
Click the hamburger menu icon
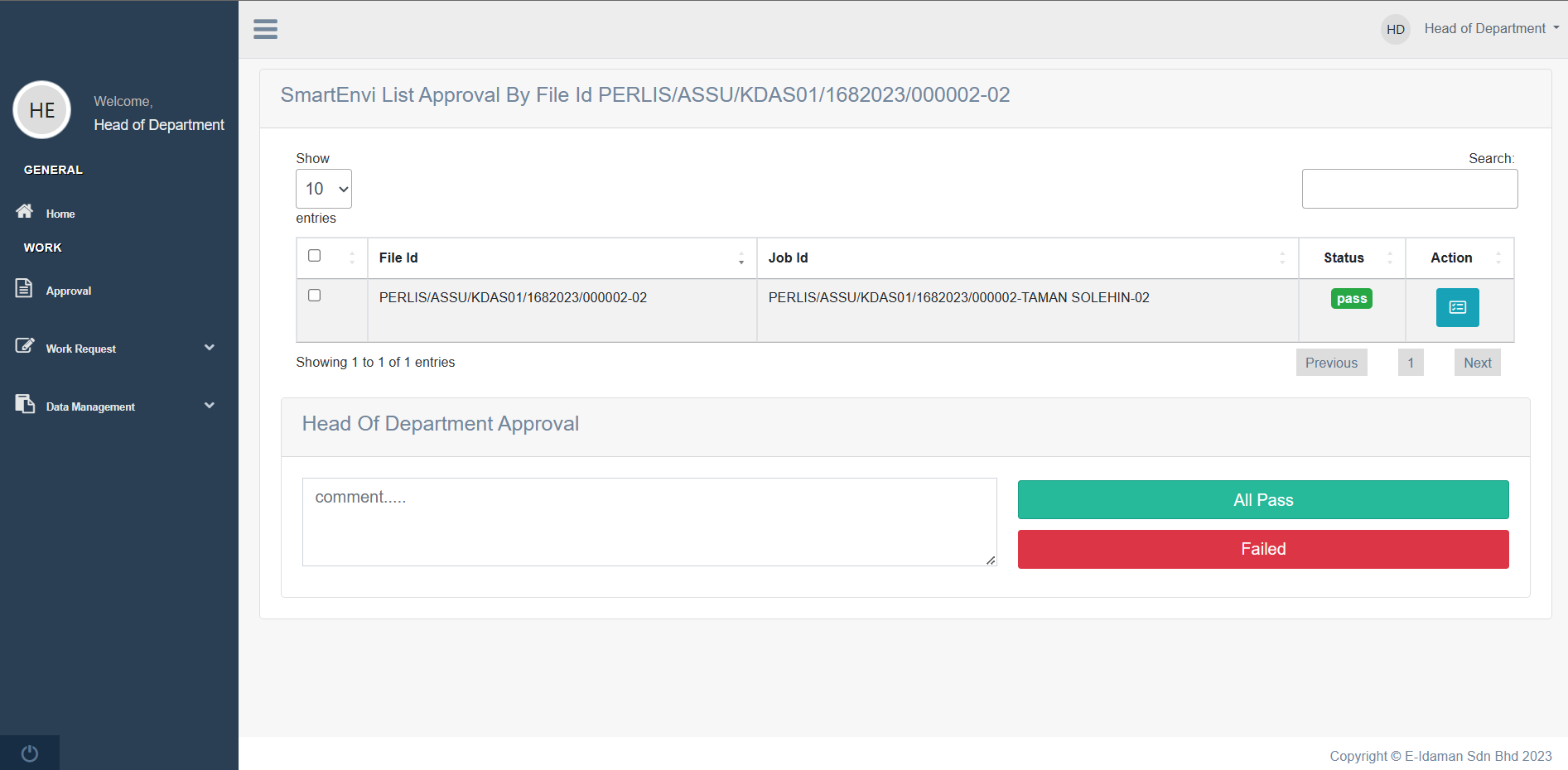coord(265,29)
